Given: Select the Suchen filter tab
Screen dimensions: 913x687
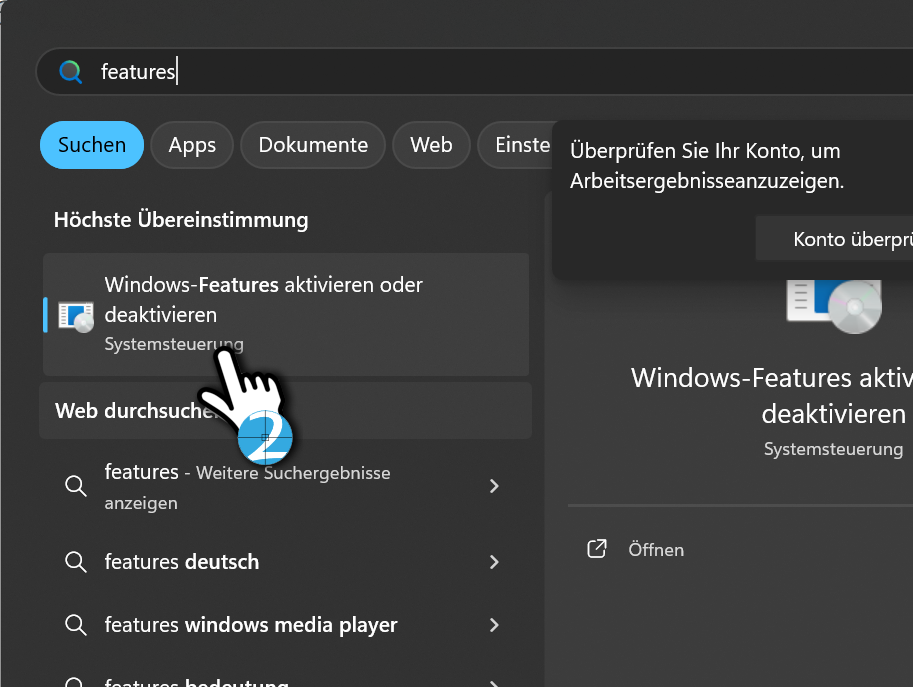Looking at the screenshot, I should tap(92, 145).
